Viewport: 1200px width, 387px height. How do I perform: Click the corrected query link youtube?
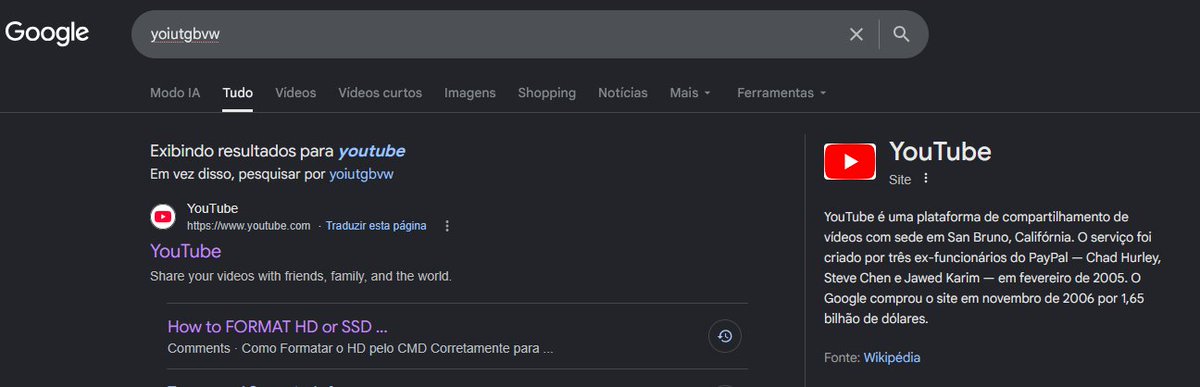pos(372,151)
